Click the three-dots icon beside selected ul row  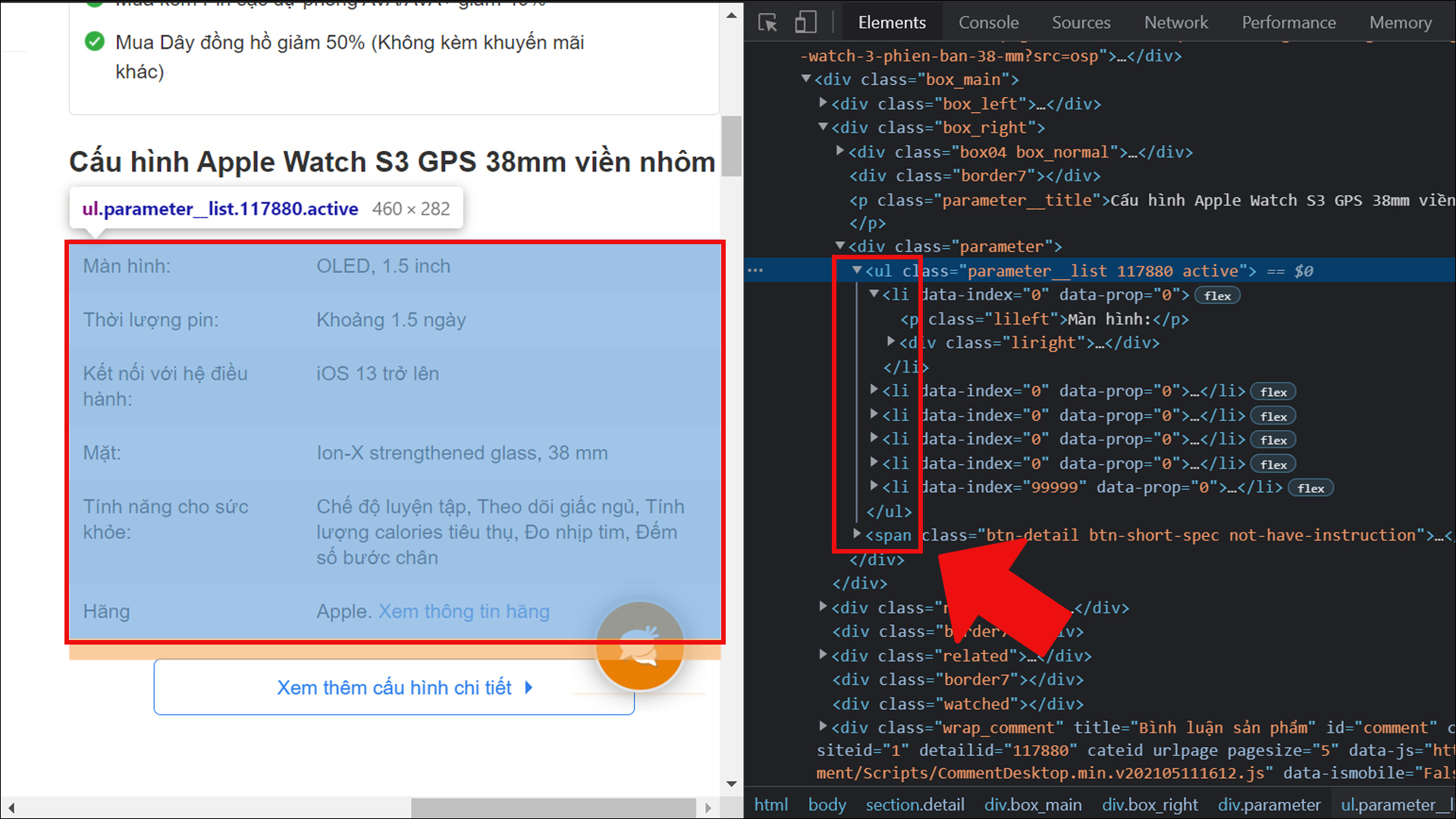755,271
